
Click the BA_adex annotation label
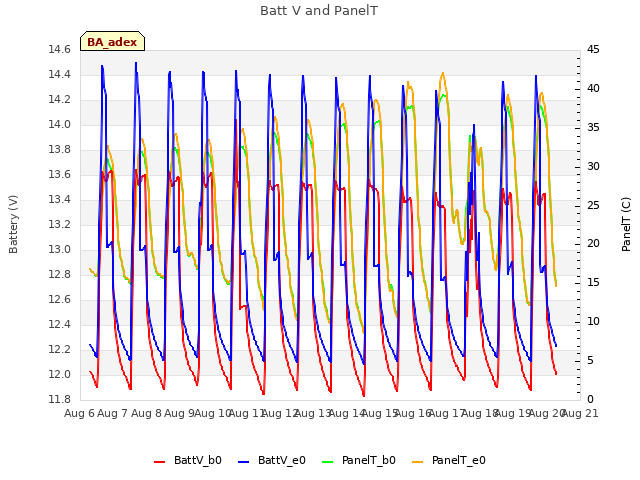[112, 42]
